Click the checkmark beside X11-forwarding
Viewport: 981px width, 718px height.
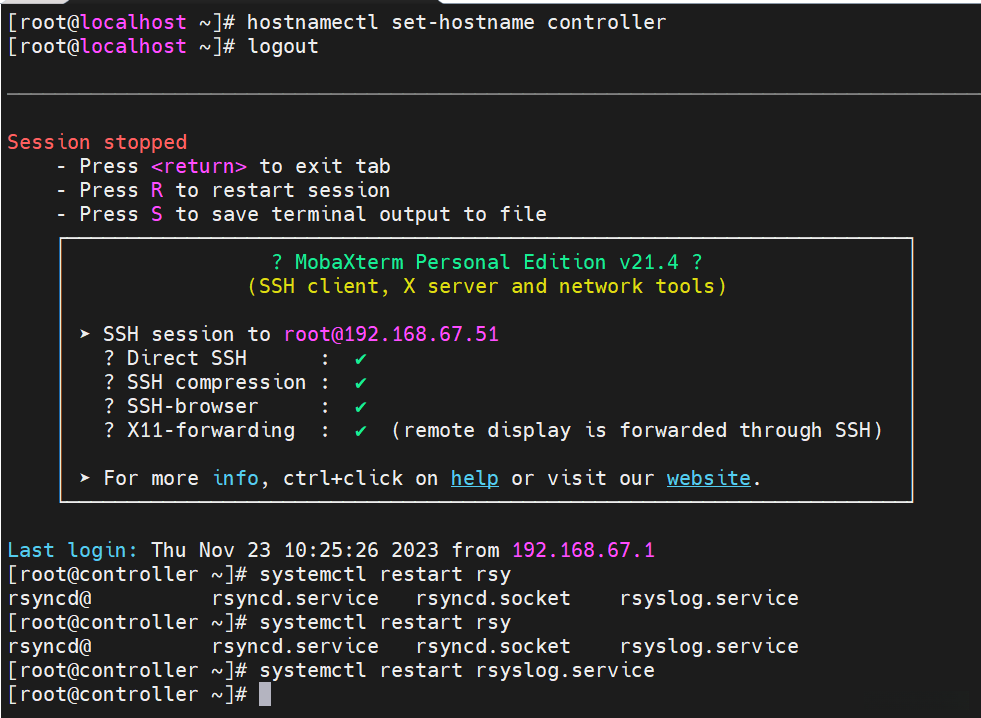click(360, 430)
